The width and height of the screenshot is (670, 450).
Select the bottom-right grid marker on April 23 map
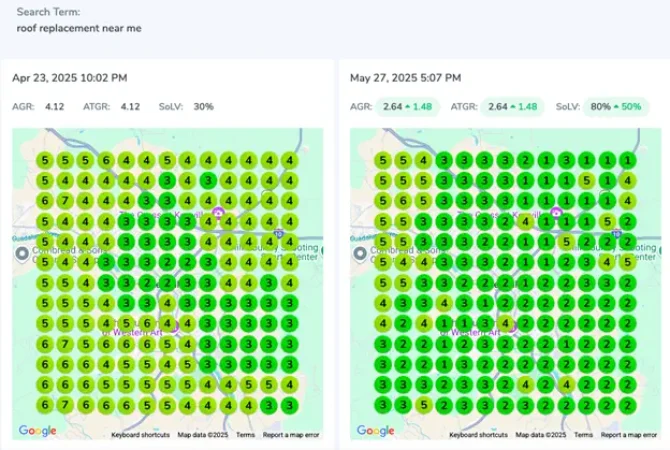coord(289,405)
